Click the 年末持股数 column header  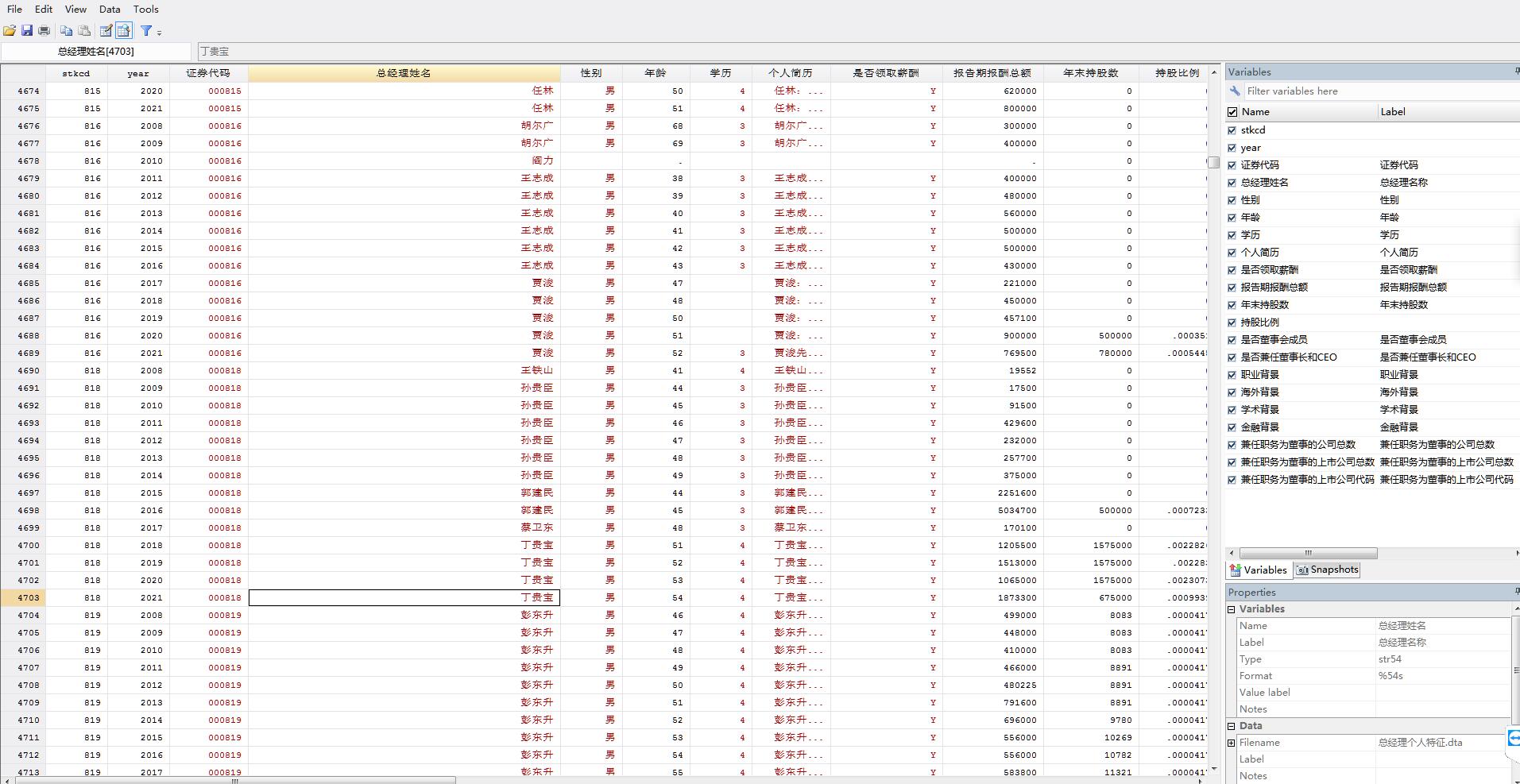pyautogui.click(x=1091, y=73)
